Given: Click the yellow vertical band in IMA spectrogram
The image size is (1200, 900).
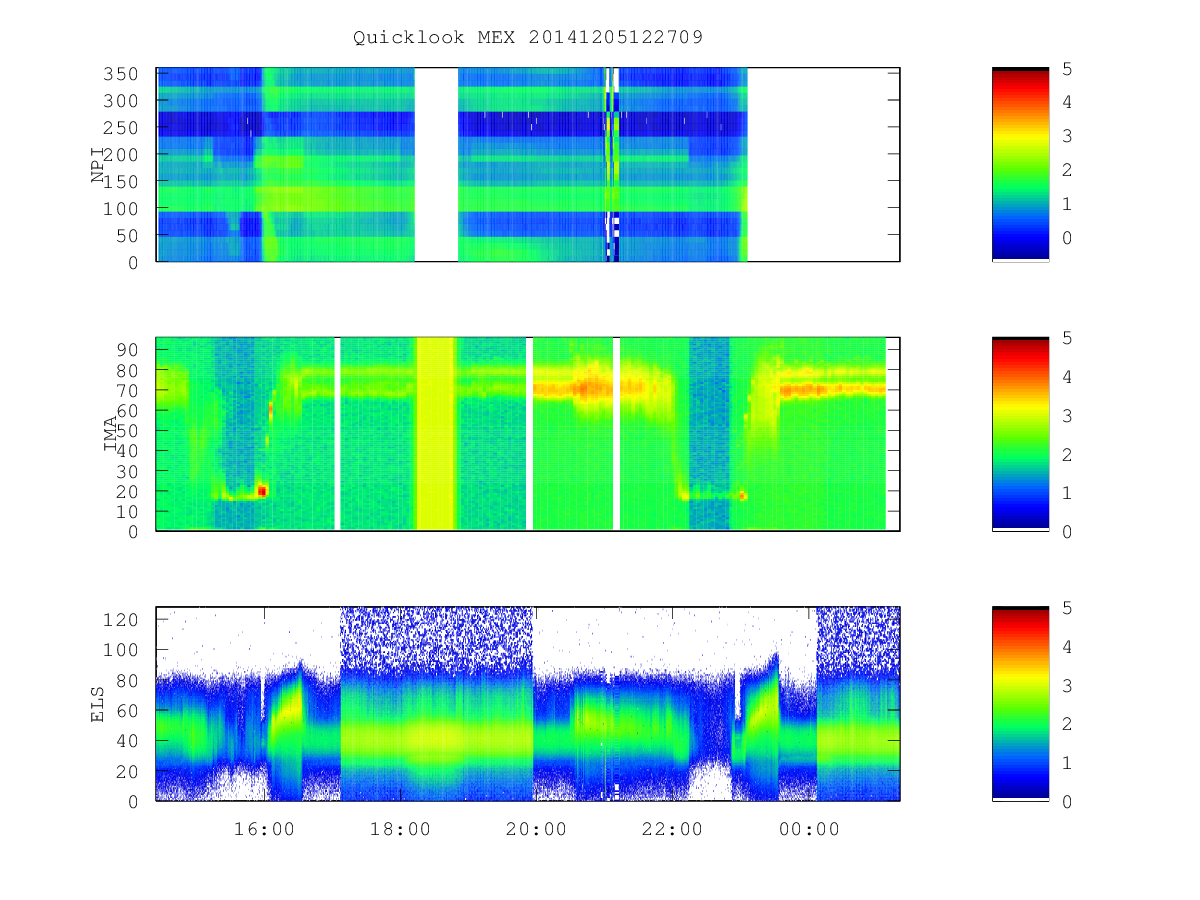Looking at the screenshot, I should [x=436, y=433].
